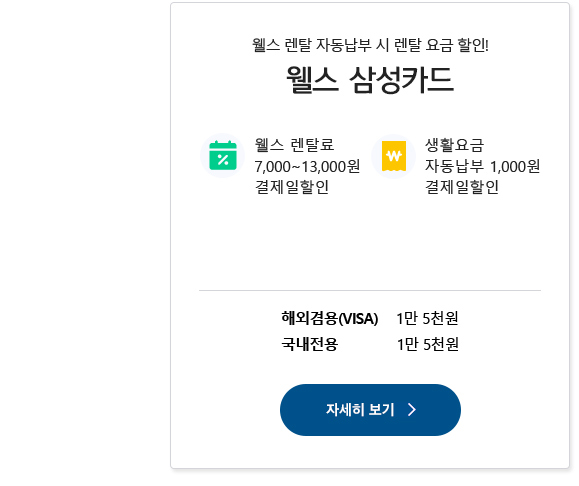Viewport: 579px width, 486px height.
Task: Click the 웰스 렌탈료 benefit label
Action: tap(294, 144)
